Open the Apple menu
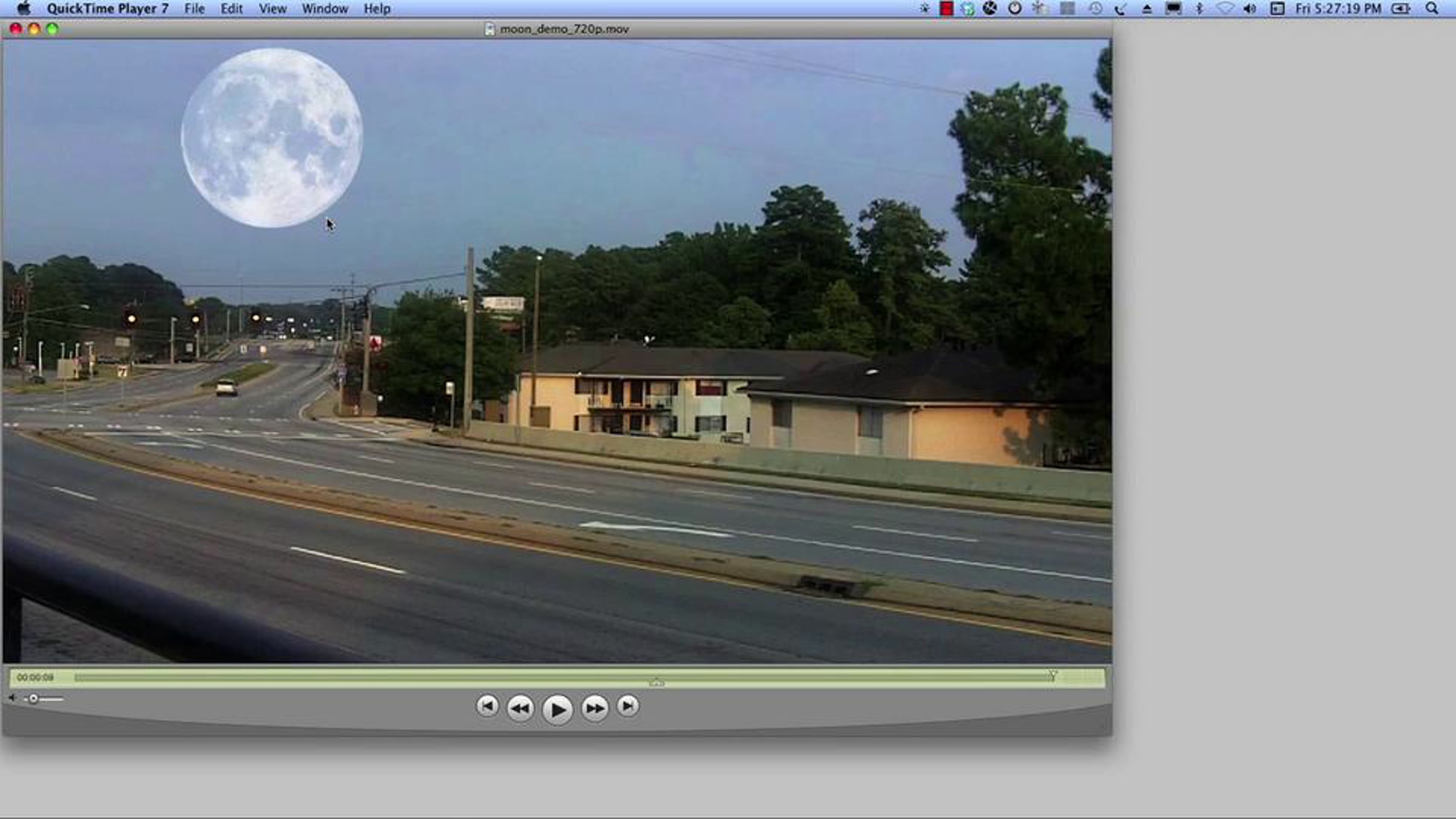This screenshot has height=819, width=1456. pos(24,8)
